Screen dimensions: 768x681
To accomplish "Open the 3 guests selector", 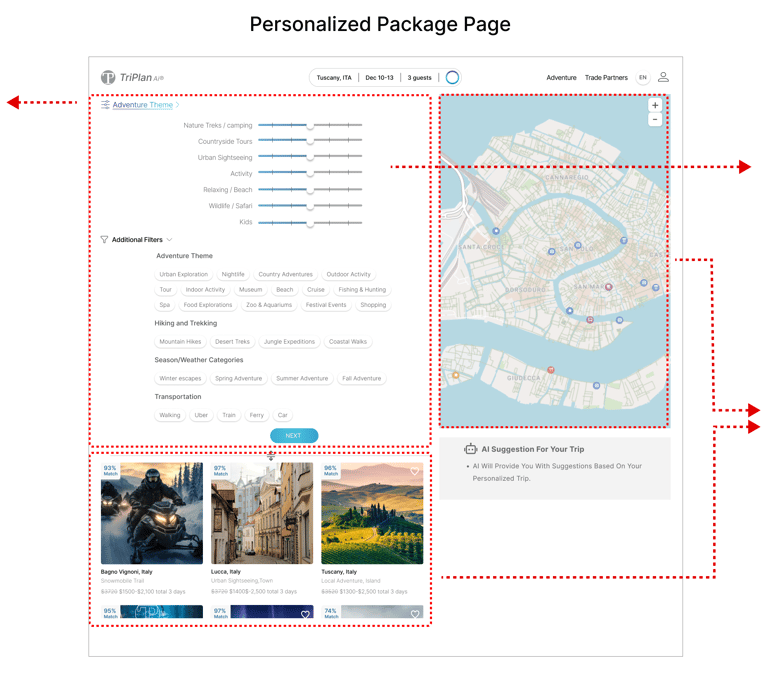I will [x=419, y=77].
